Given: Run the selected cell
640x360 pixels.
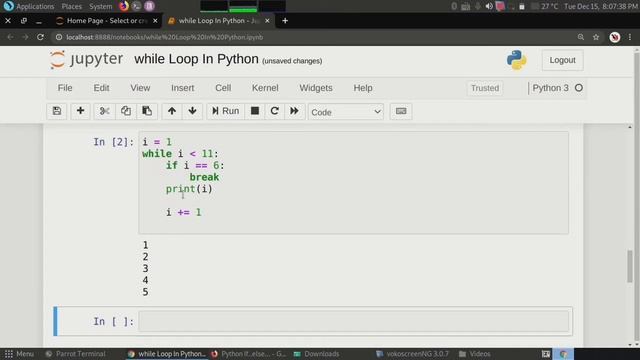Looking at the screenshot, I should point(225,111).
